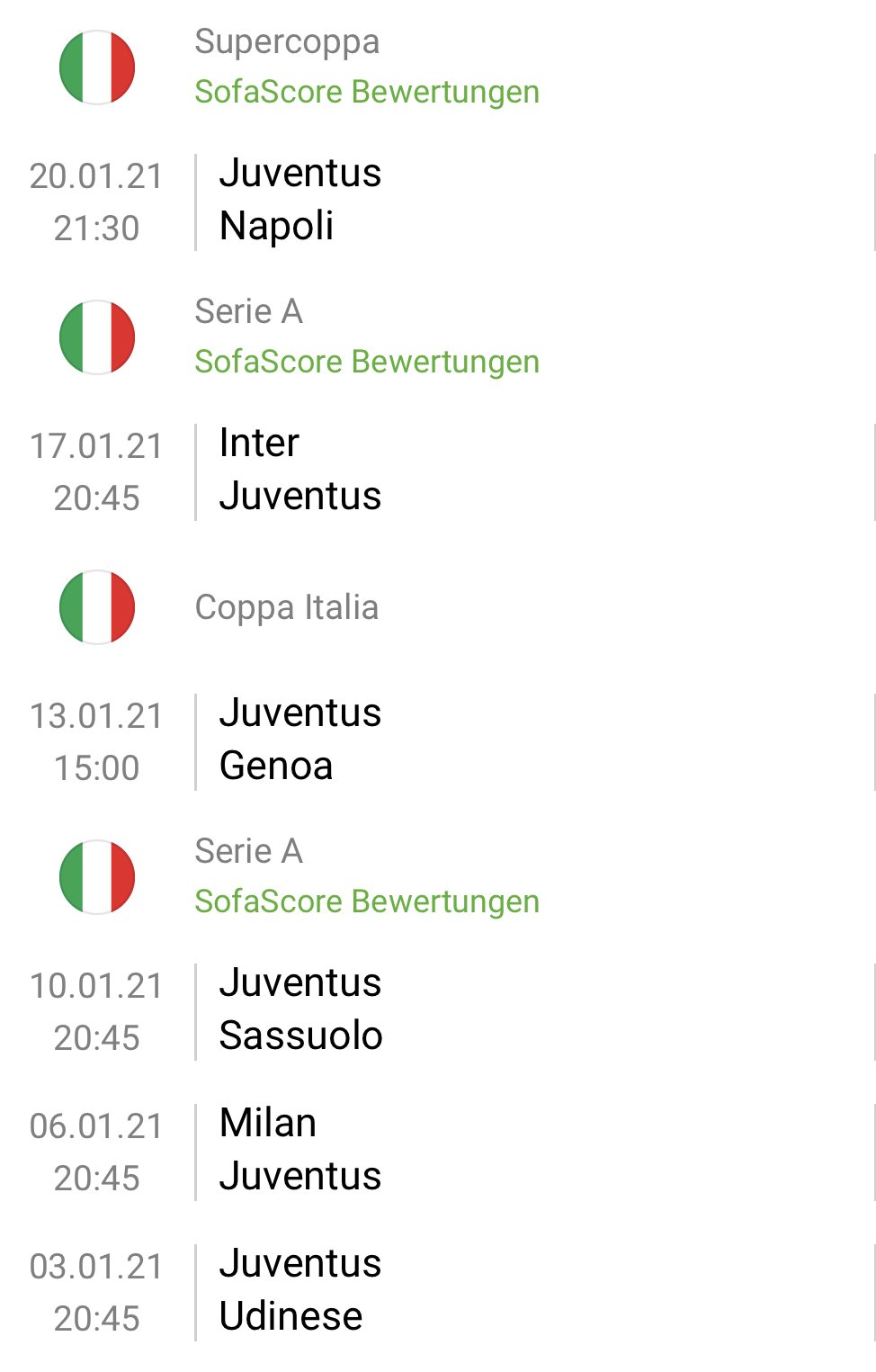Tap the Italy flag next to bottom Serie A header
876x1372 pixels.
97,877
